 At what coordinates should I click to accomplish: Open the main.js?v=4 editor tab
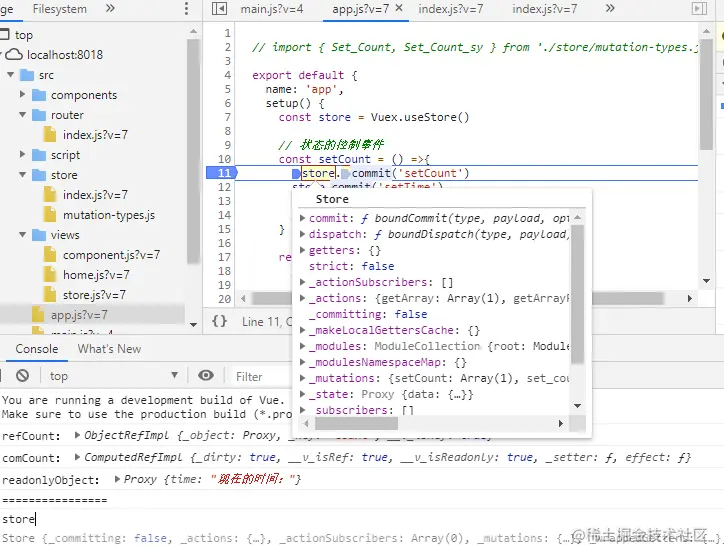click(272, 9)
